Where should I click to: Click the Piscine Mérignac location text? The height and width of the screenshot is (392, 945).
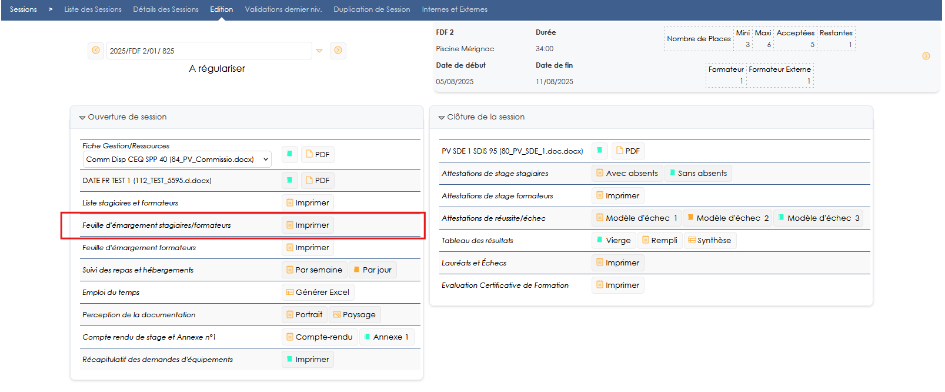tap(465, 48)
